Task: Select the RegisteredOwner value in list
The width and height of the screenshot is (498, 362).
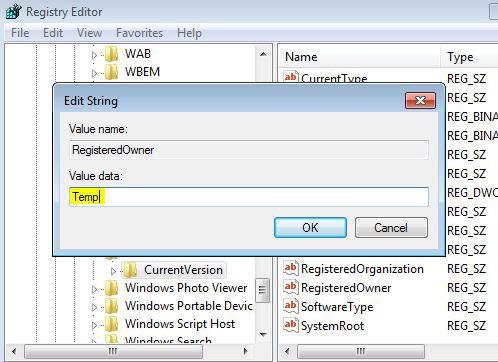Action: coord(346,288)
